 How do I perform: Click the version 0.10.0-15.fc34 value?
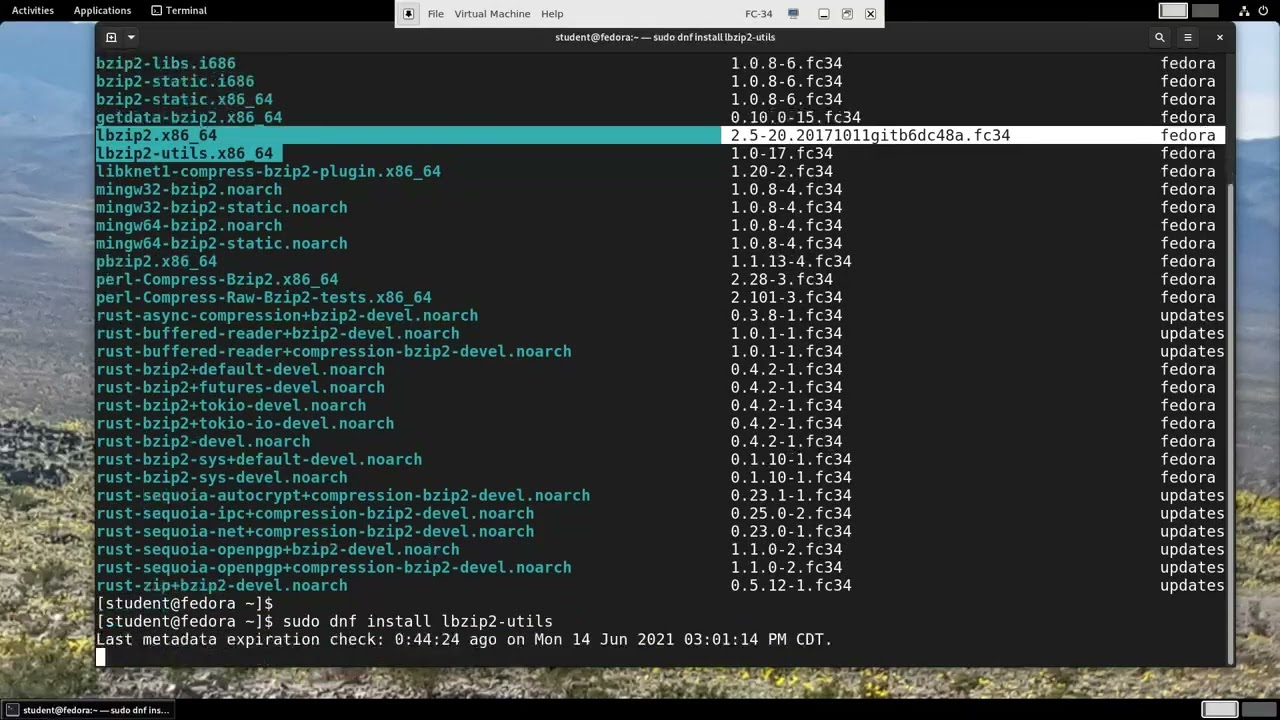[x=795, y=117]
